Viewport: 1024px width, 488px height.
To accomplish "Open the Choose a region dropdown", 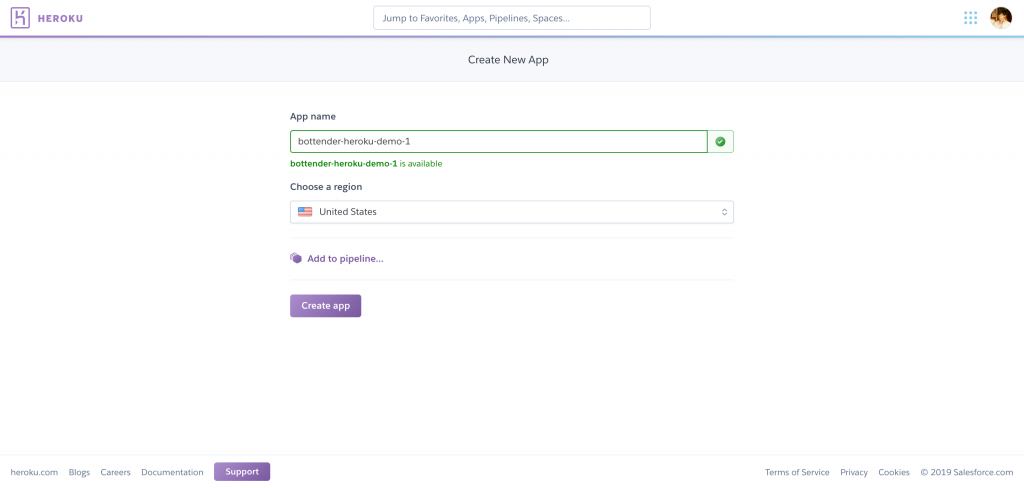I will 511,212.
